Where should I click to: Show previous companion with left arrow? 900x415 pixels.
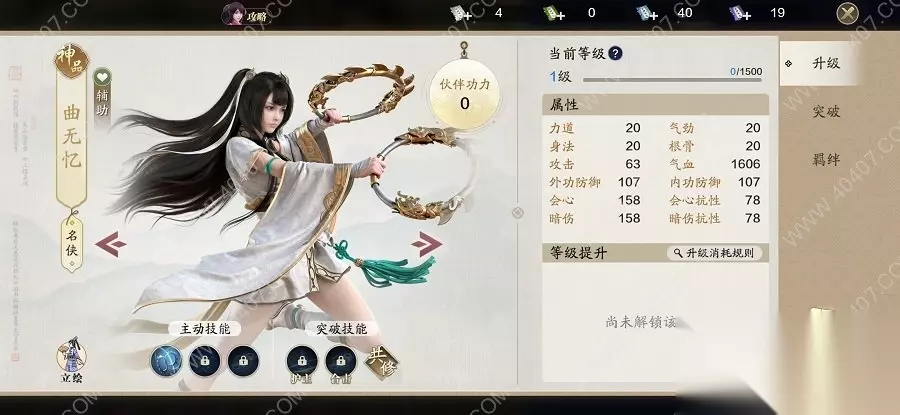111,244
